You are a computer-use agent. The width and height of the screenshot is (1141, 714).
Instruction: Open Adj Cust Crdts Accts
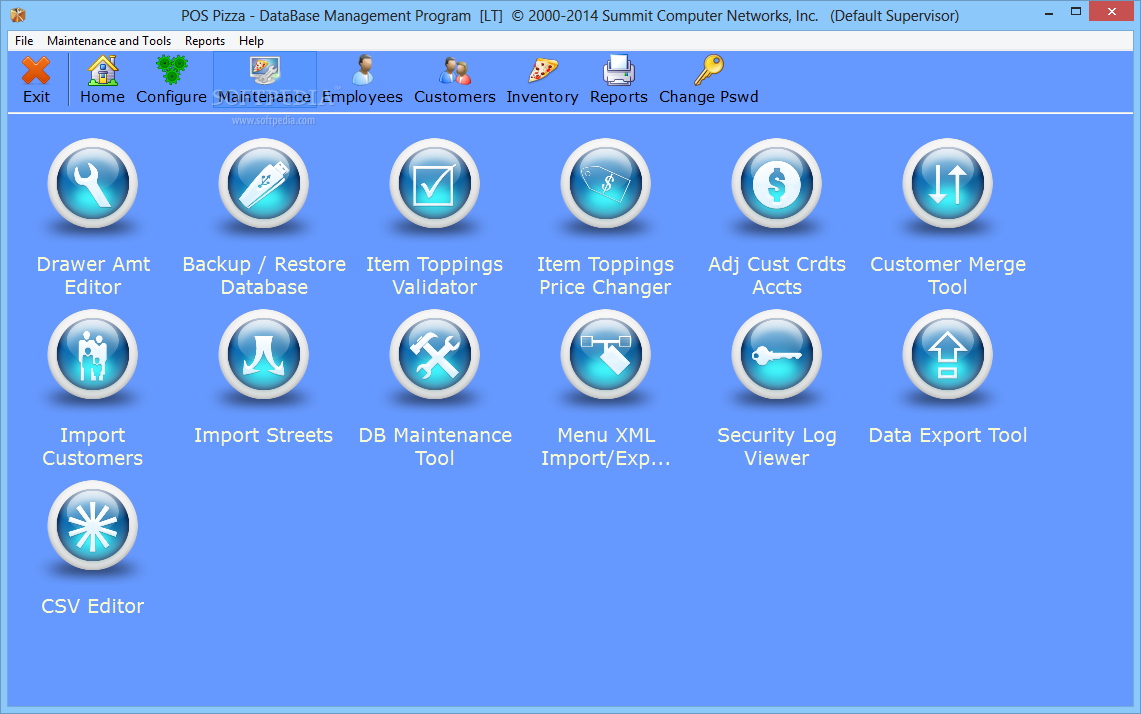pos(776,183)
